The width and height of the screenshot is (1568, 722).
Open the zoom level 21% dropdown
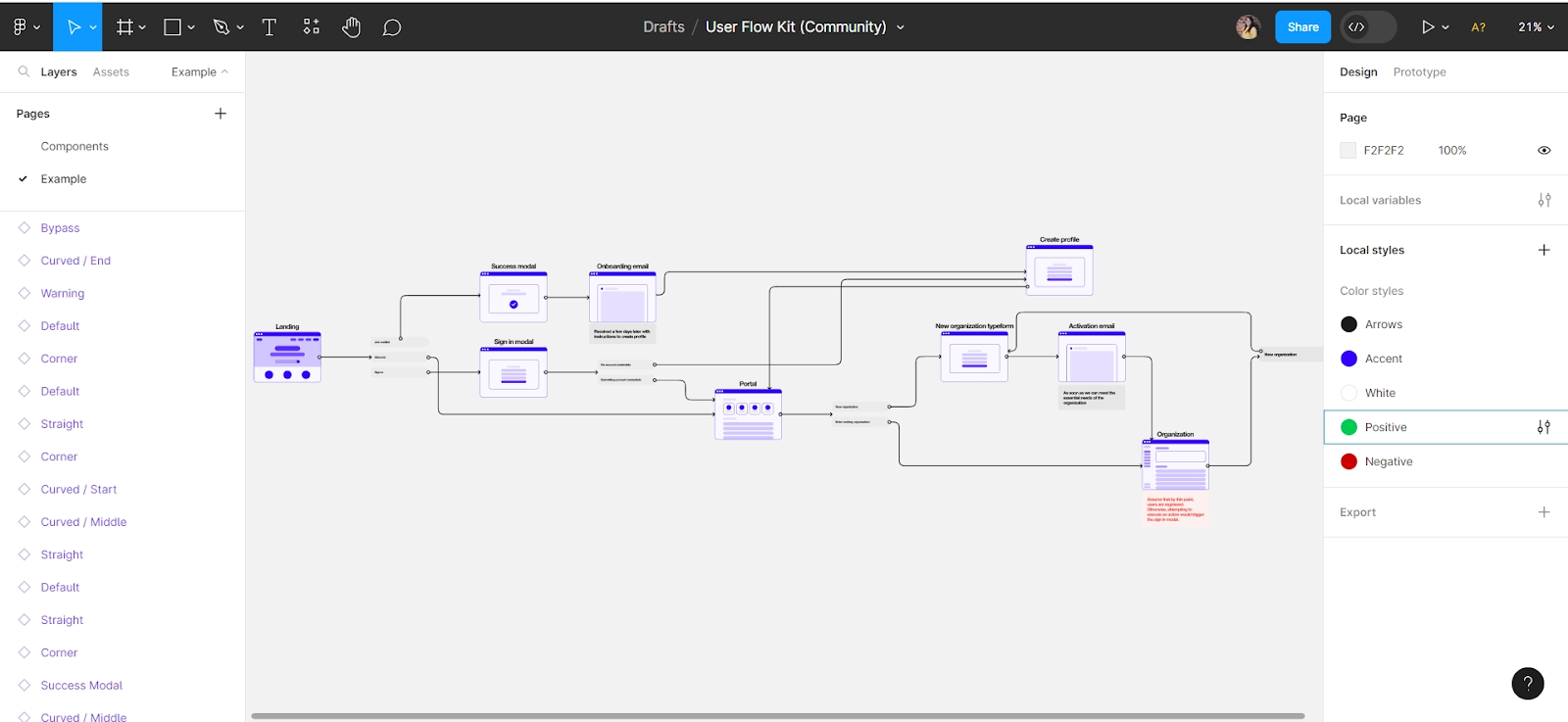point(1536,27)
